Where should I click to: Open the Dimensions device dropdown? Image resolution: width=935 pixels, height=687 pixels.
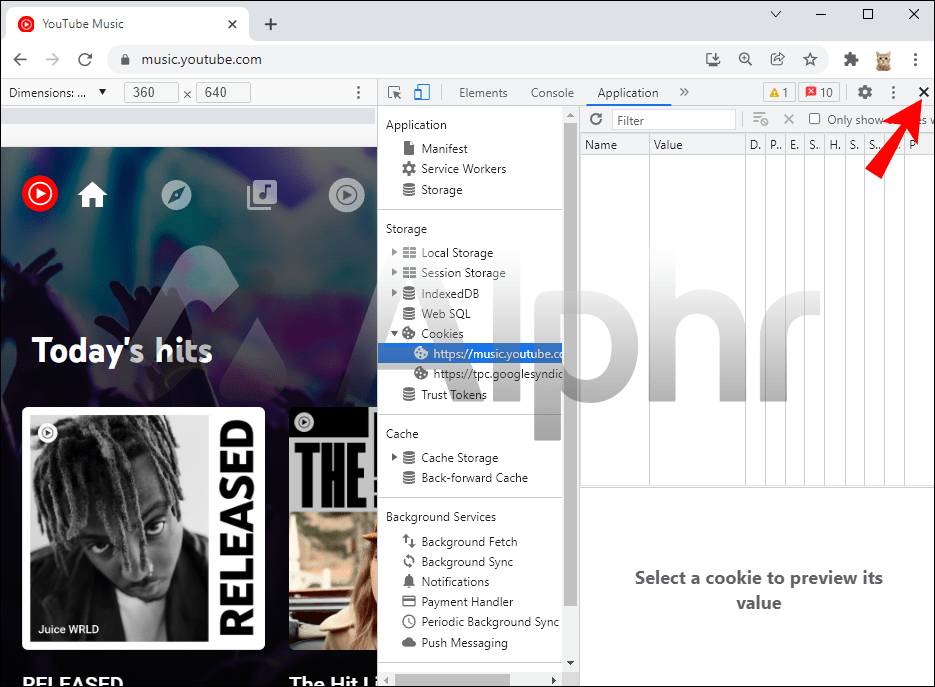tap(57, 92)
